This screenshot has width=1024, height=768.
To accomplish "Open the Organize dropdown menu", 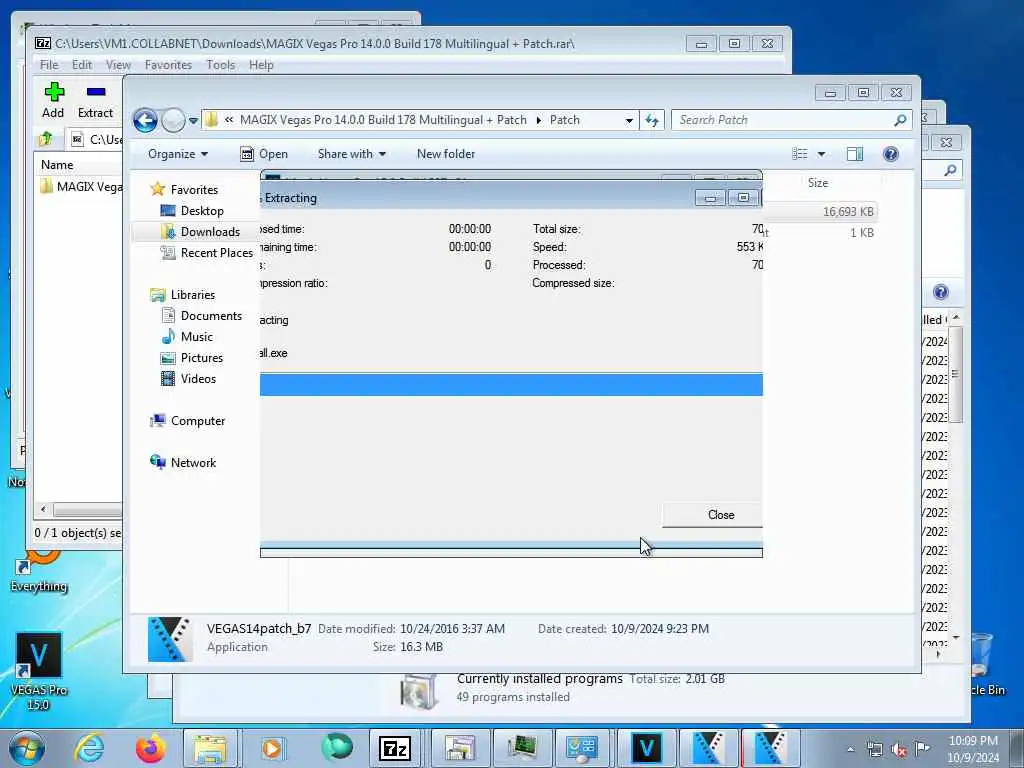I will [x=178, y=154].
